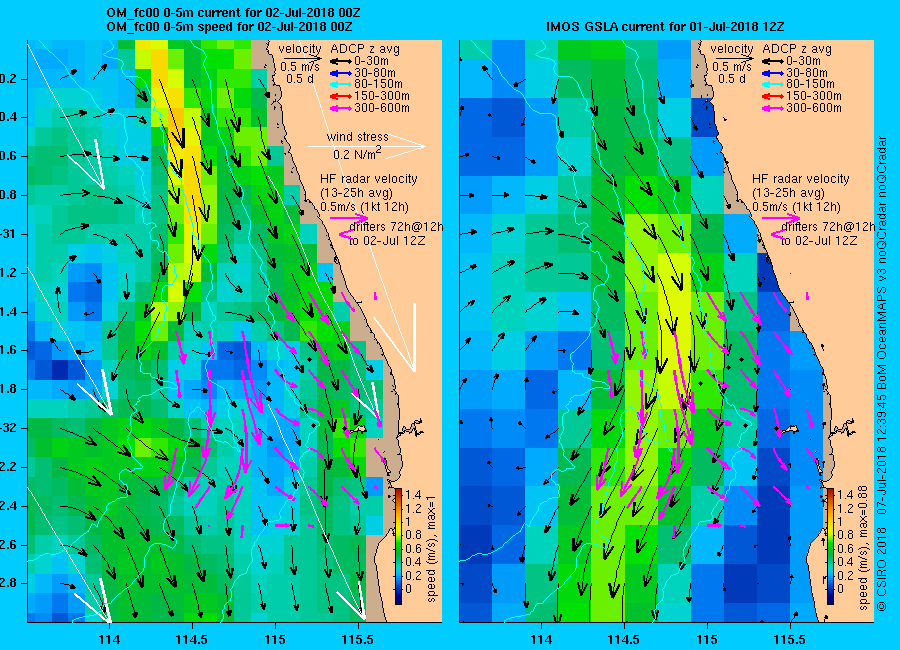Click 'ADCP z avg' heading in right panel
900x650 pixels.
797,49
